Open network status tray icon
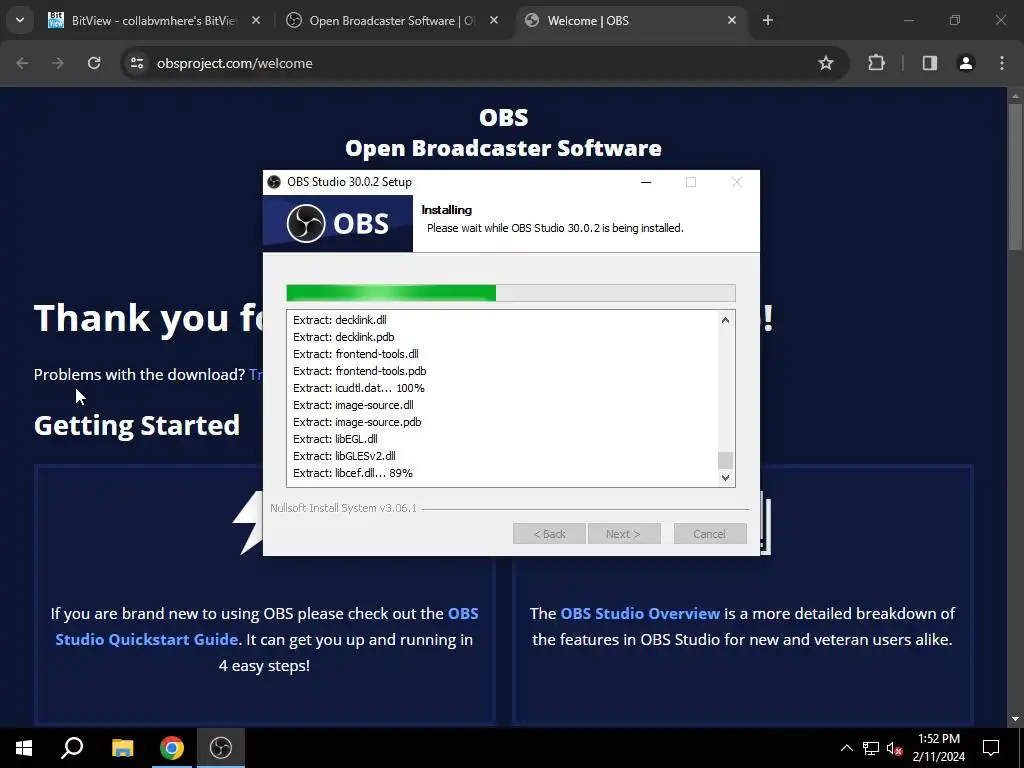 pos(871,748)
